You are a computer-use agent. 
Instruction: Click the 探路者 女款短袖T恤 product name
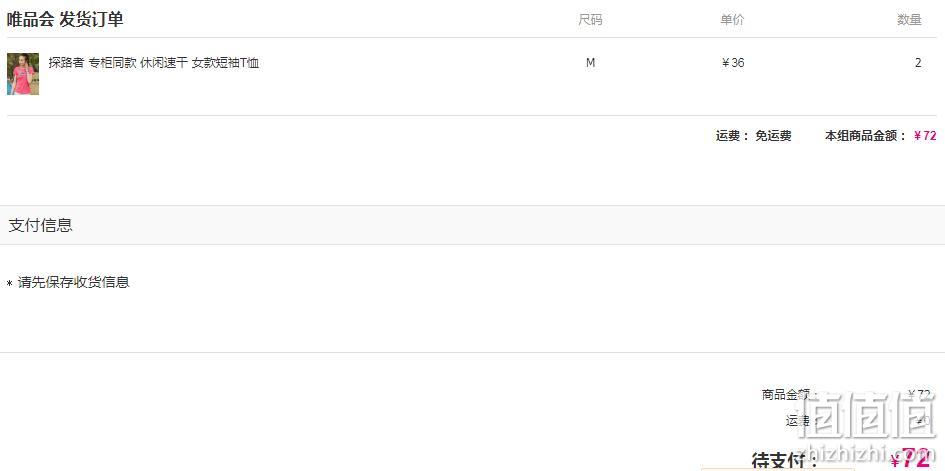click(154, 63)
